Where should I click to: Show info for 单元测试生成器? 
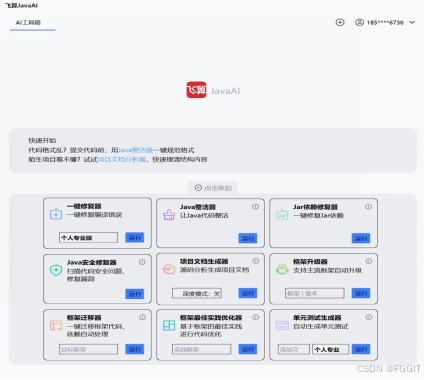[x=369, y=317]
